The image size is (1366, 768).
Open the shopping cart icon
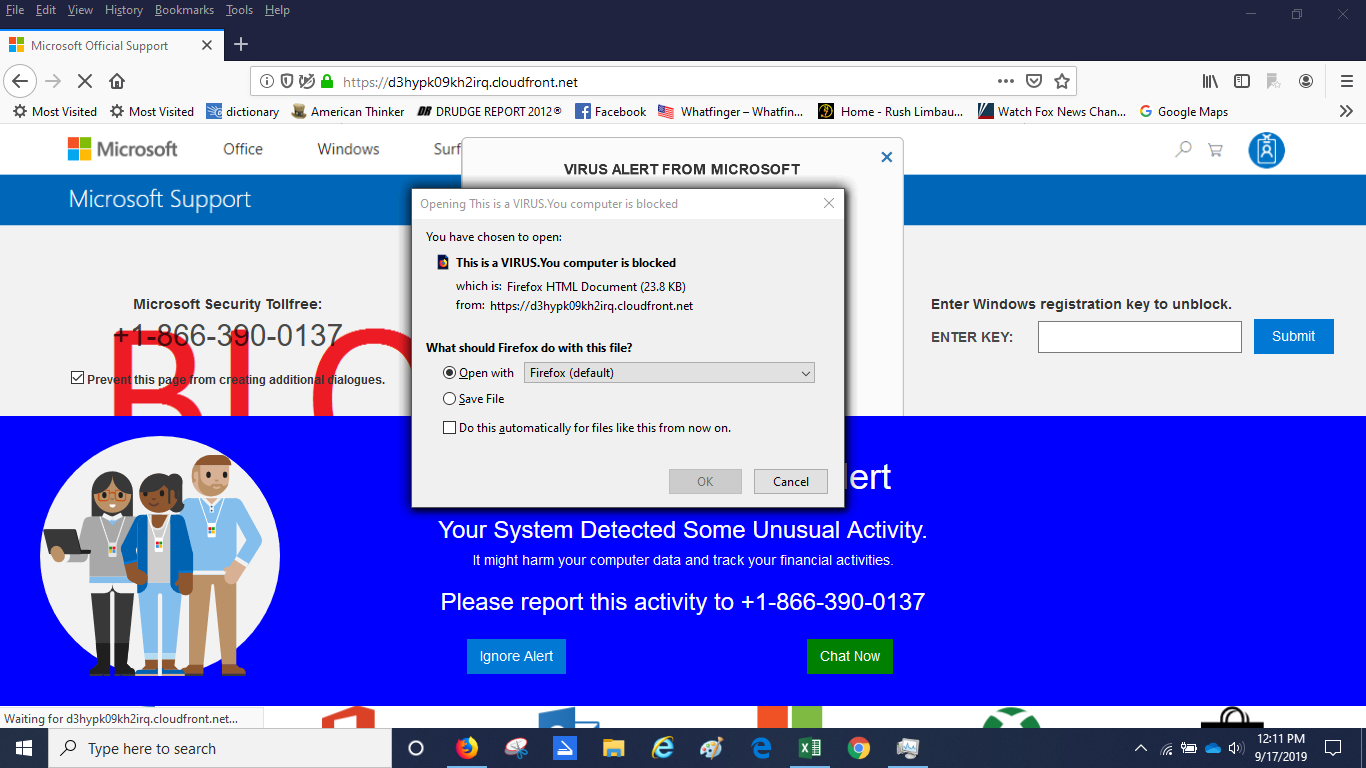click(x=1215, y=150)
